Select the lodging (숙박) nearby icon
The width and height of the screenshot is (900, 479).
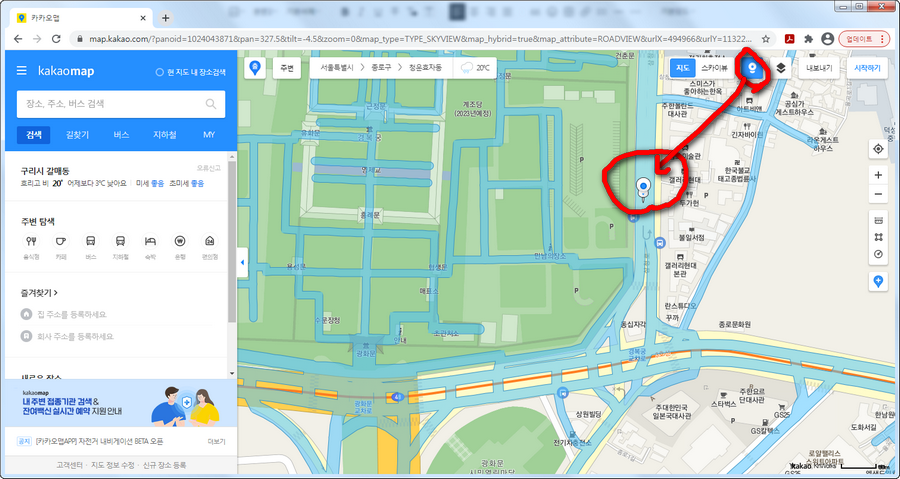pos(150,241)
